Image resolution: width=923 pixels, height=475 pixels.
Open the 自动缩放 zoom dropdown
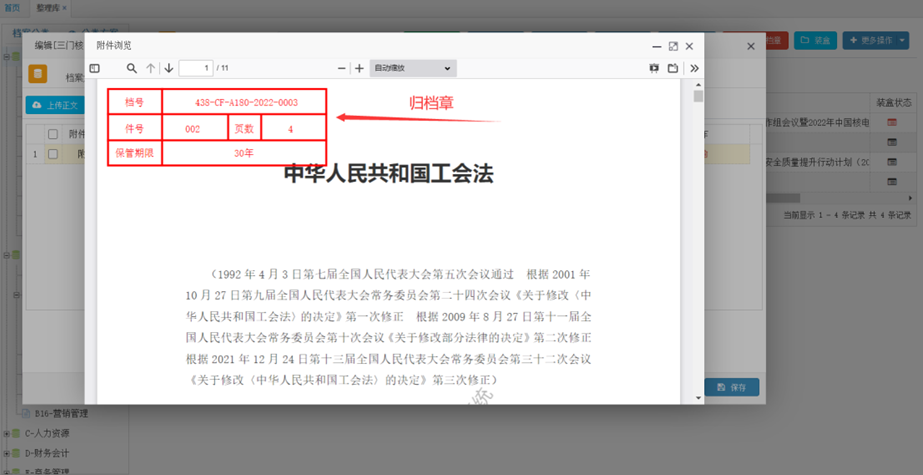click(413, 68)
